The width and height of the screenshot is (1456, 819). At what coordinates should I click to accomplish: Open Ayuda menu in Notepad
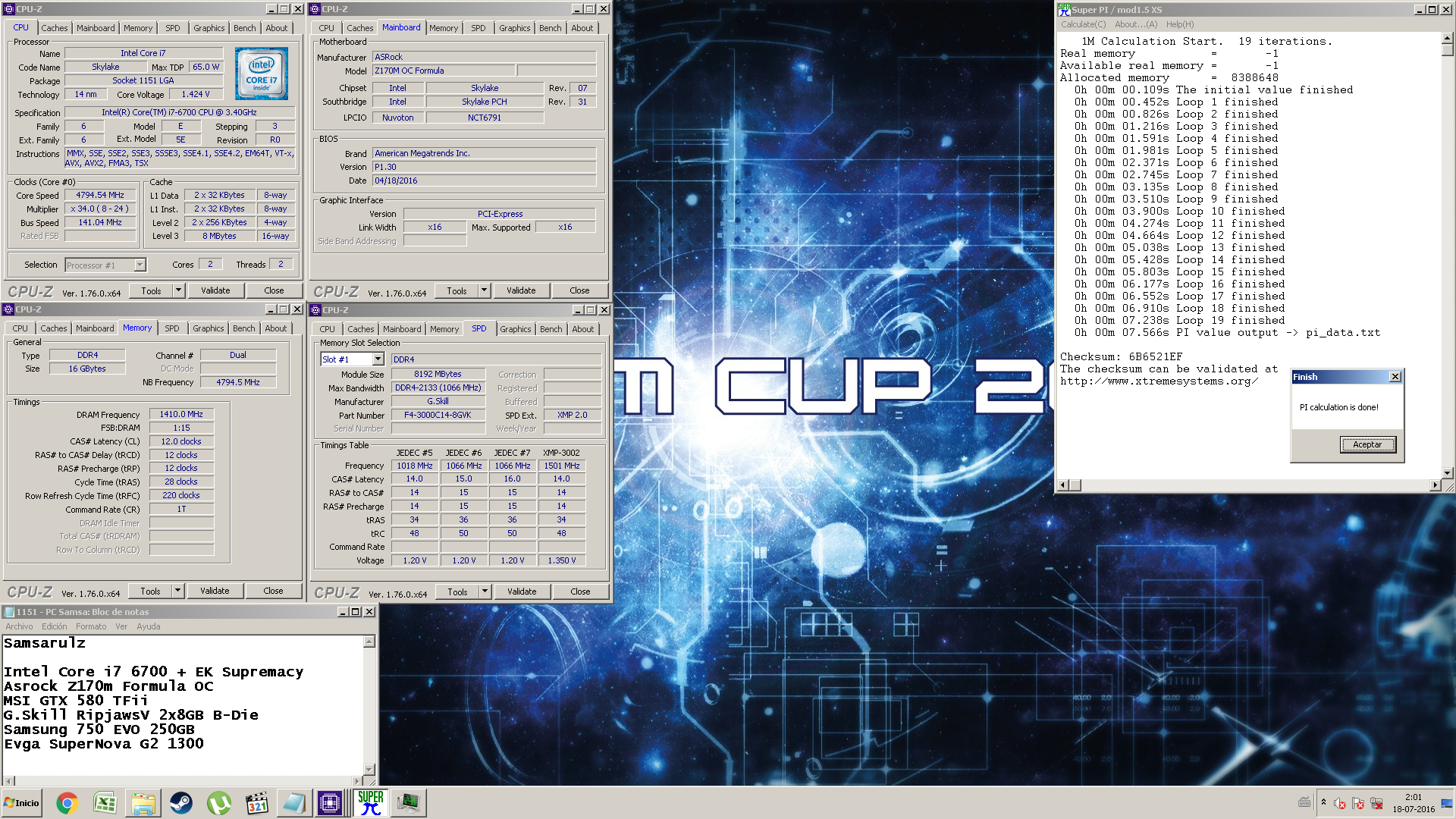click(149, 626)
